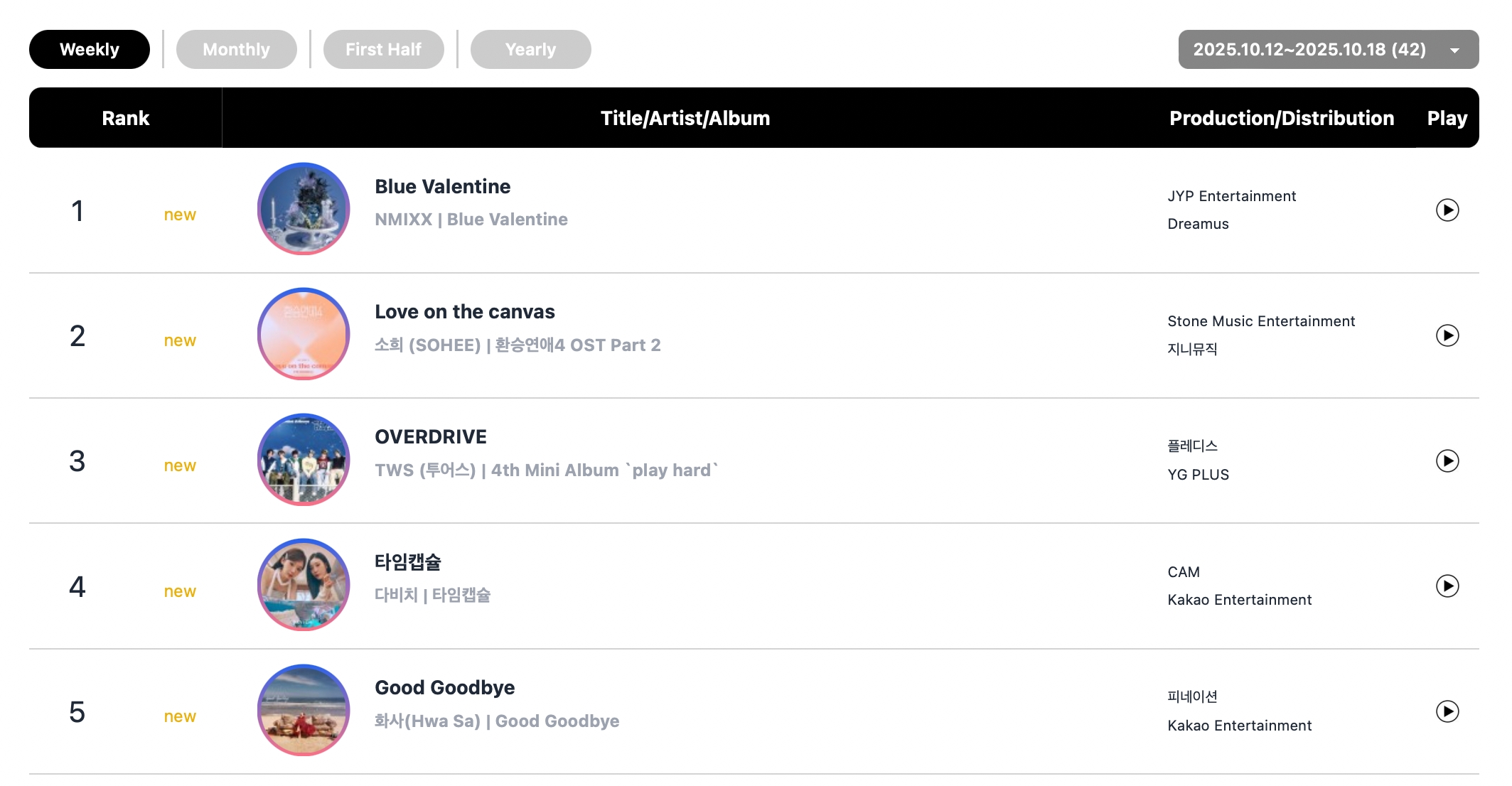The image size is (1512, 786).
Task: Click the 소희 (SOHEE) artist and album line
Action: (x=517, y=345)
